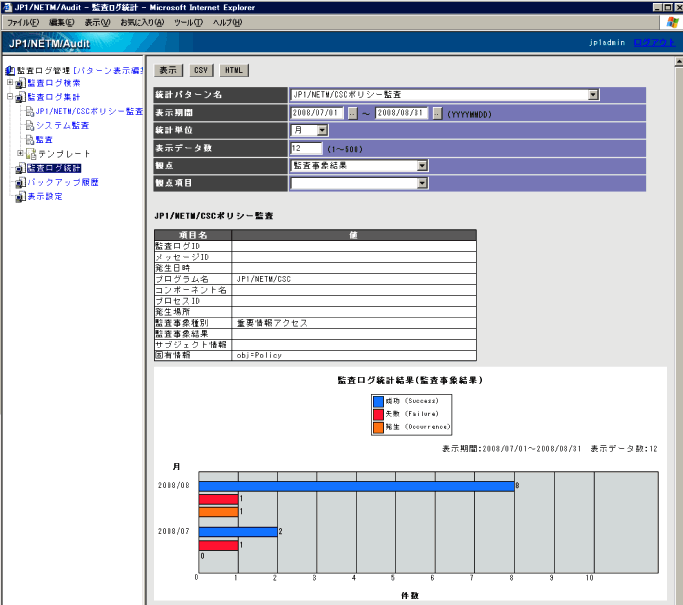Export results with the CSV button
683x605 pixels.
pos(201,70)
